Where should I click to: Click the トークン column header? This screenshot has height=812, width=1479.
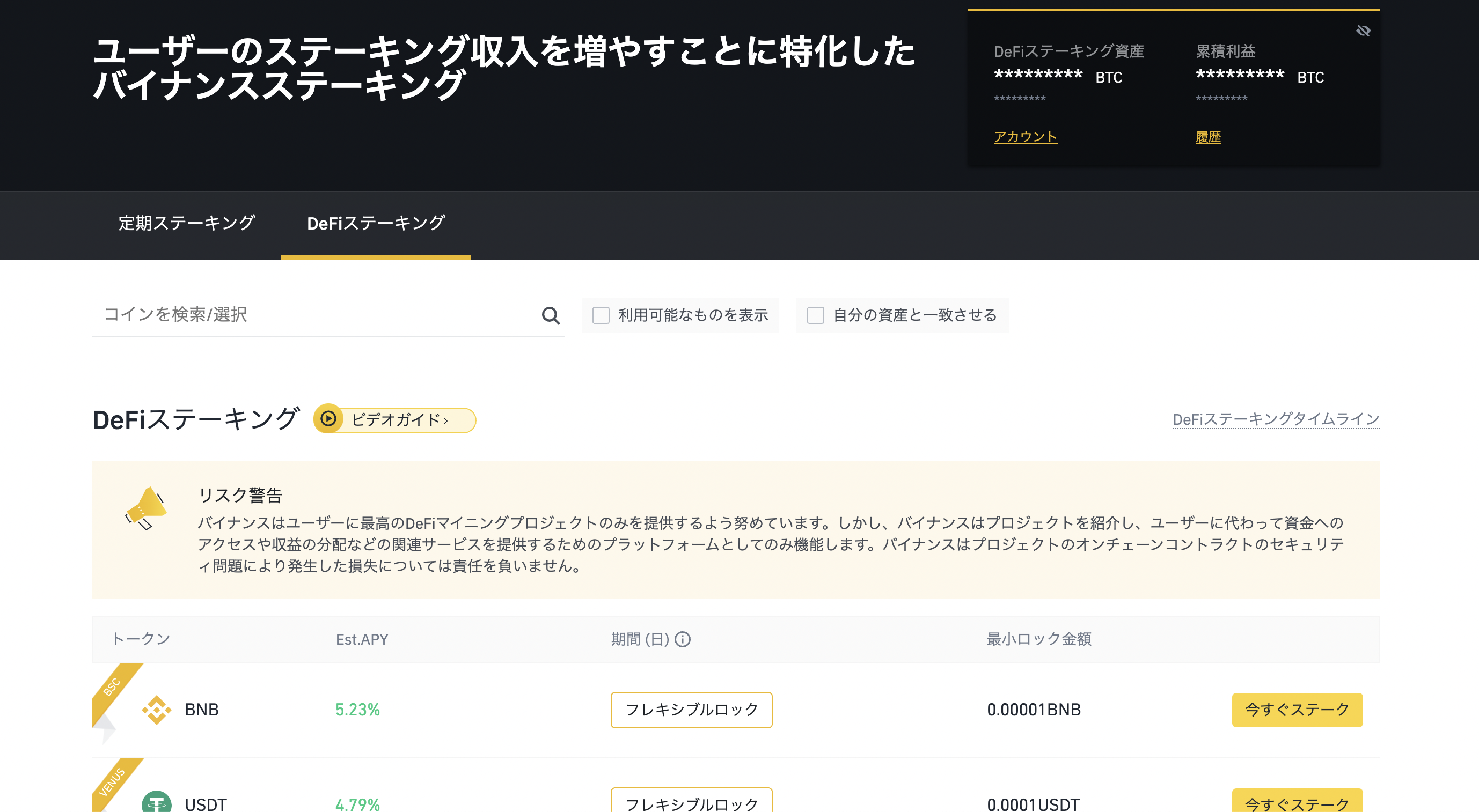click(x=141, y=639)
